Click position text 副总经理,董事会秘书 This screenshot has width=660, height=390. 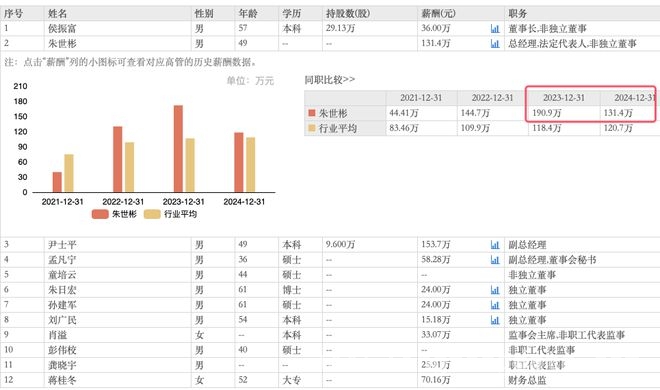click(x=552, y=260)
